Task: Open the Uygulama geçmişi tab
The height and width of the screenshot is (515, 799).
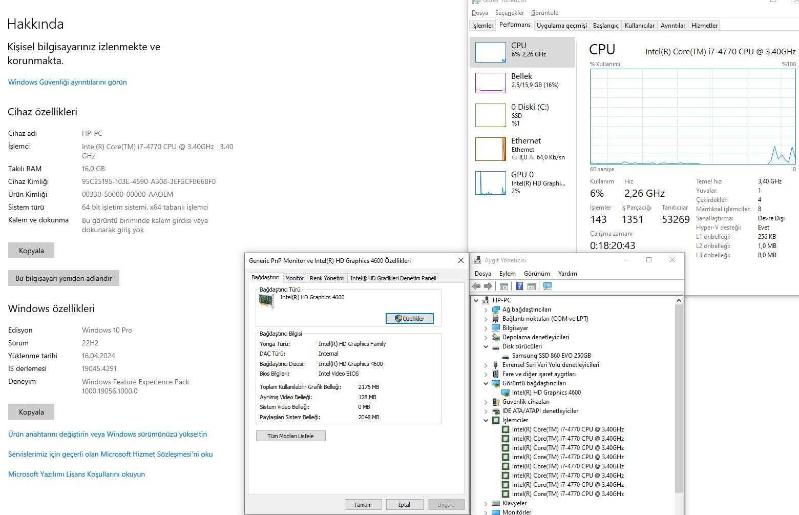Action: 562,25
